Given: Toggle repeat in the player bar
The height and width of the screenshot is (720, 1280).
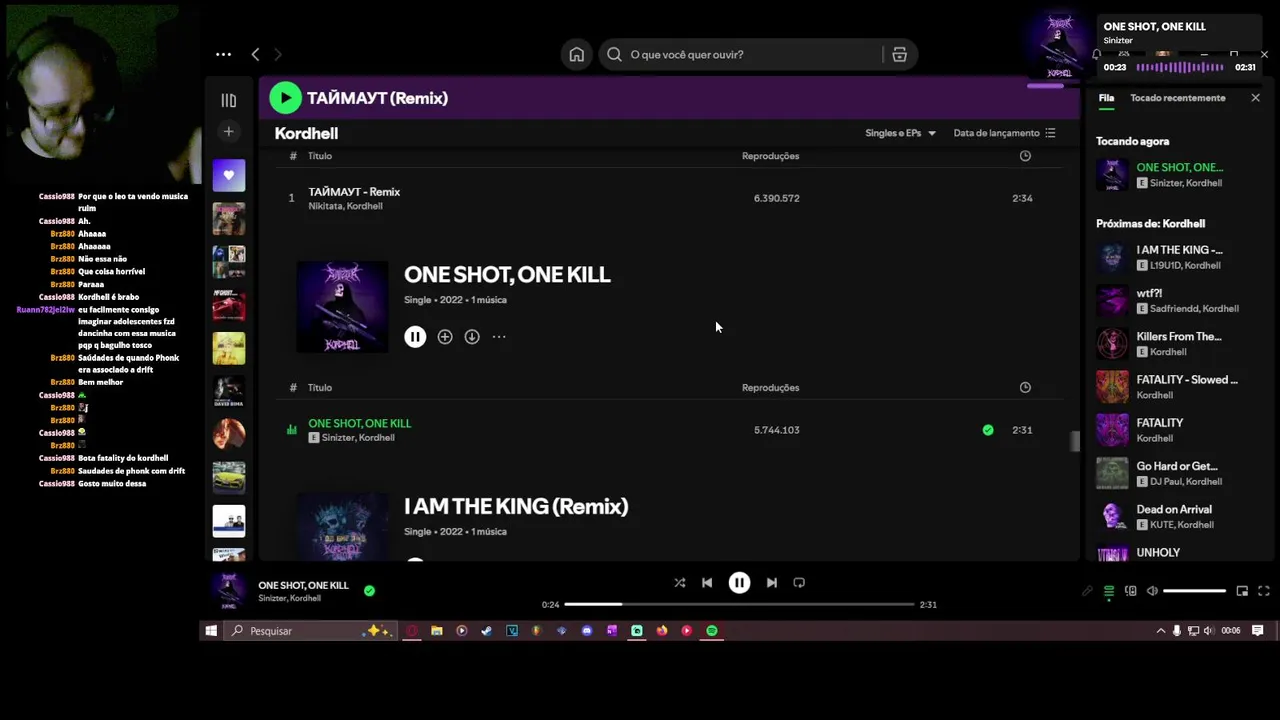Looking at the screenshot, I should click(799, 583).
